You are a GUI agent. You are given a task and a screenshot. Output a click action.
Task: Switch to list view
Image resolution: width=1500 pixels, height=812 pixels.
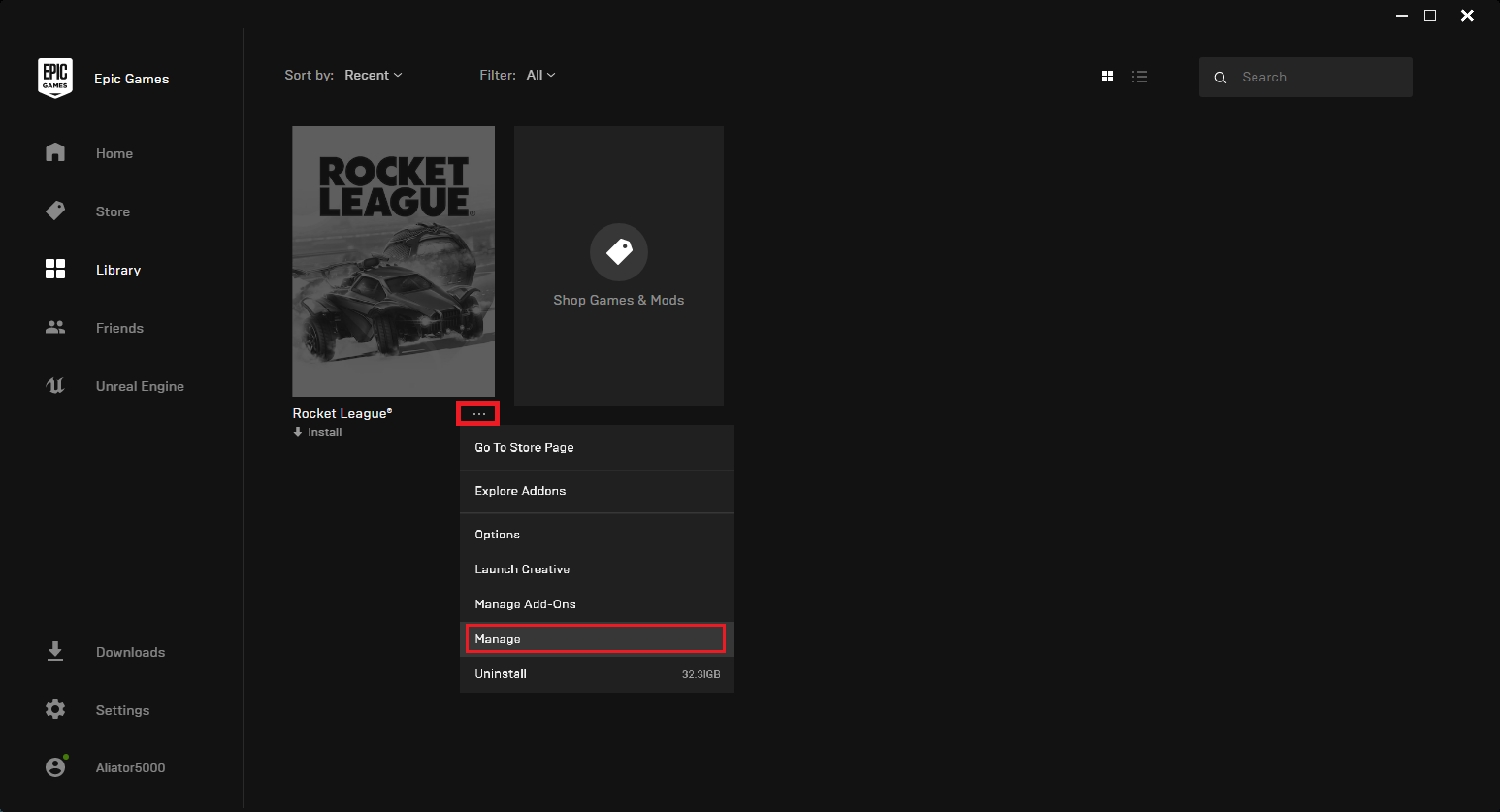coord(1140,76)
